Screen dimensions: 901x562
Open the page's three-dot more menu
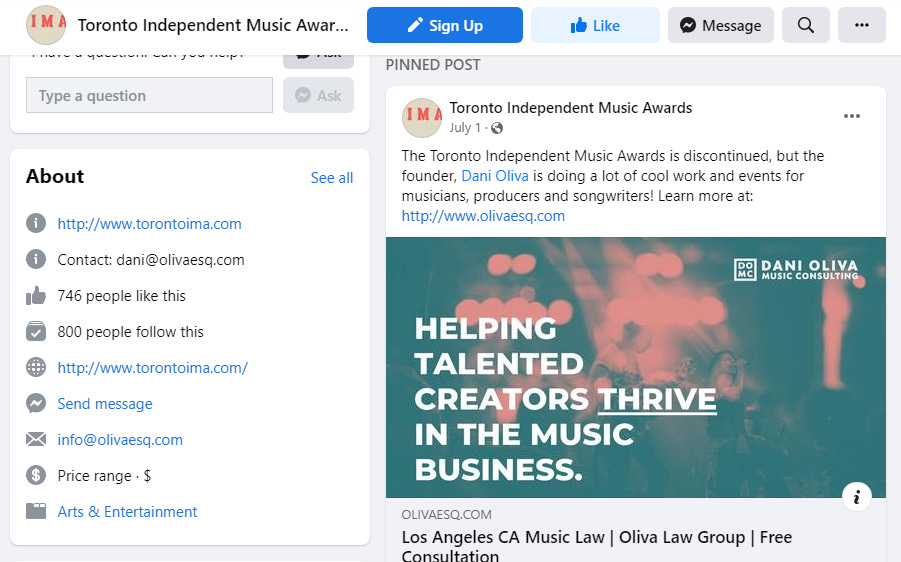pos(861,25)
